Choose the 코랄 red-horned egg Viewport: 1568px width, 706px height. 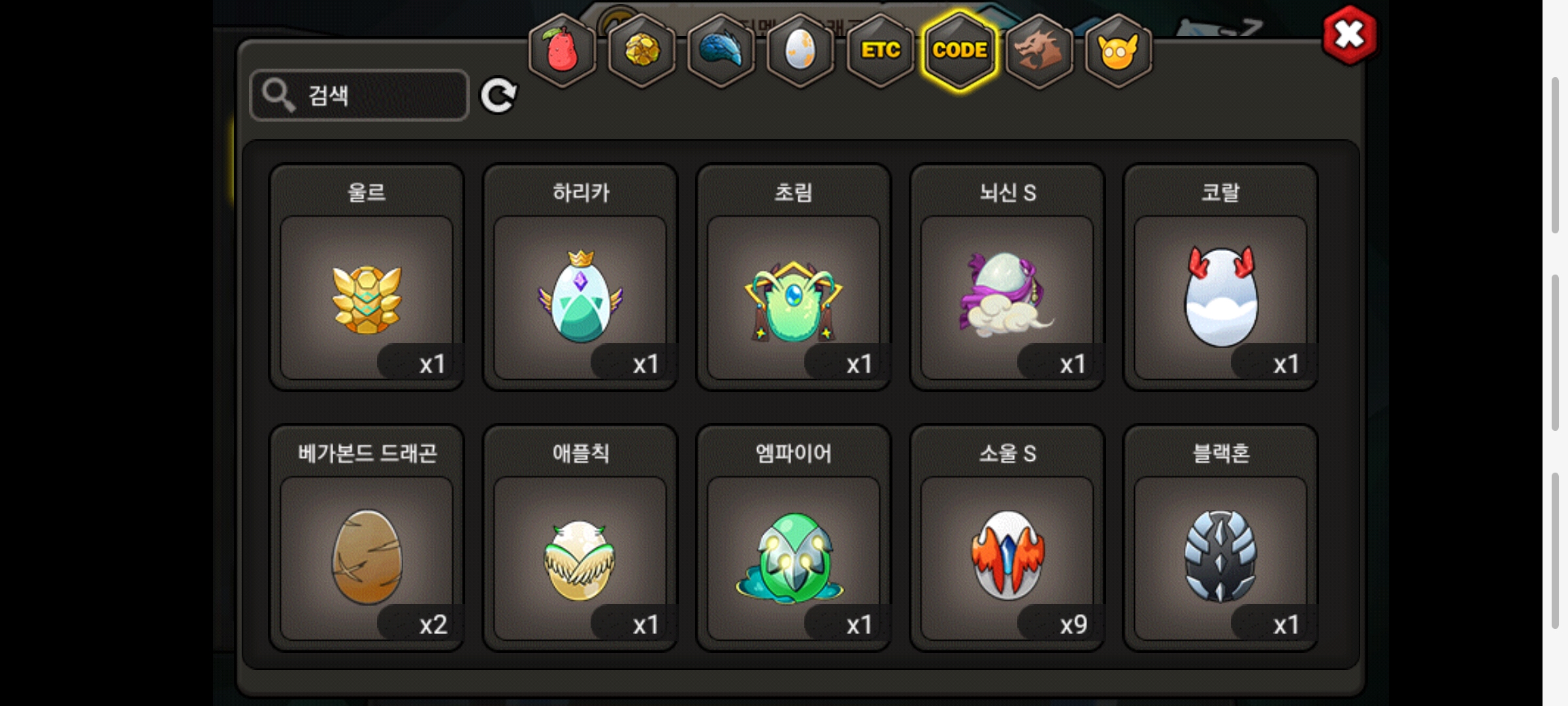[x=1220, y=277]
